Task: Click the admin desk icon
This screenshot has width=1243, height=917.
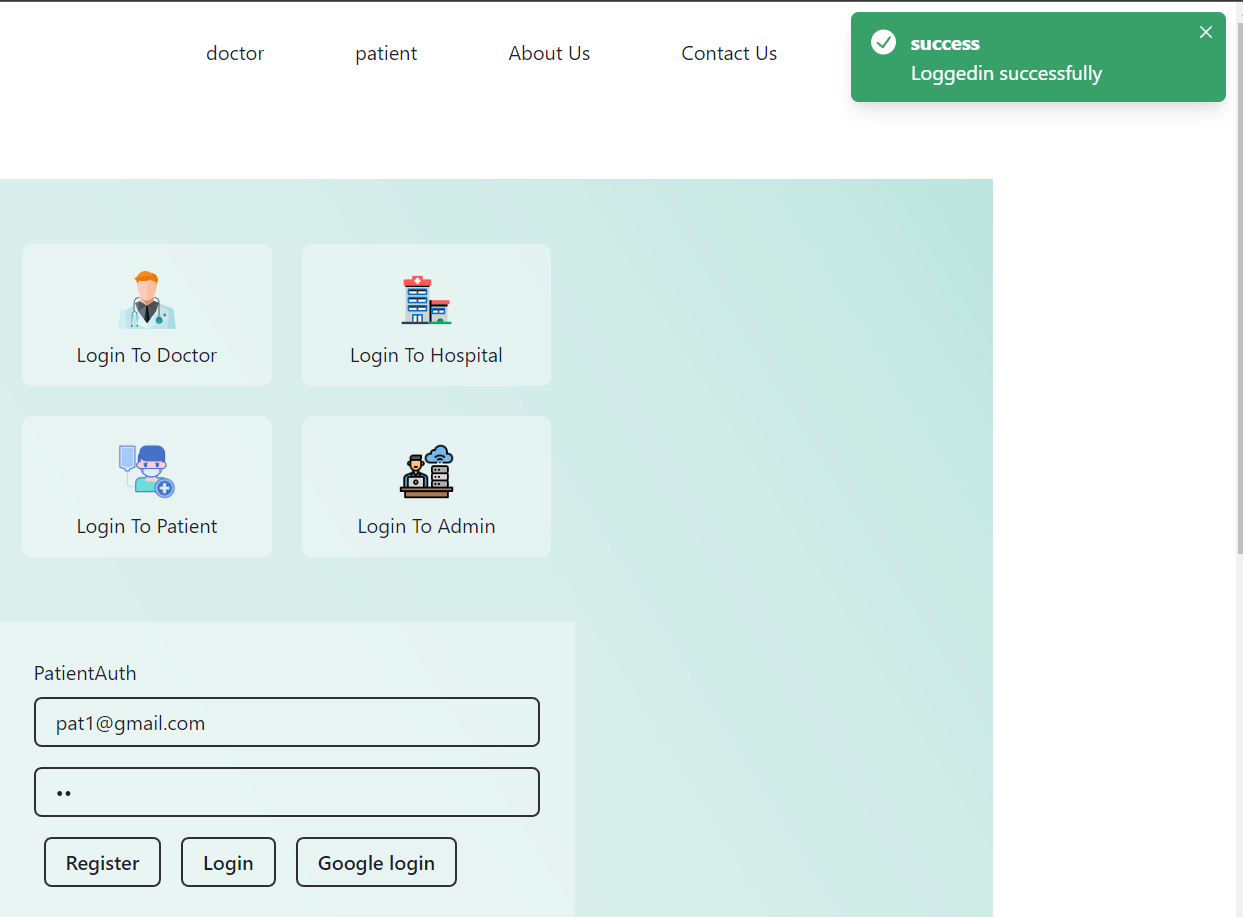Action: click(x=426, y=470)
